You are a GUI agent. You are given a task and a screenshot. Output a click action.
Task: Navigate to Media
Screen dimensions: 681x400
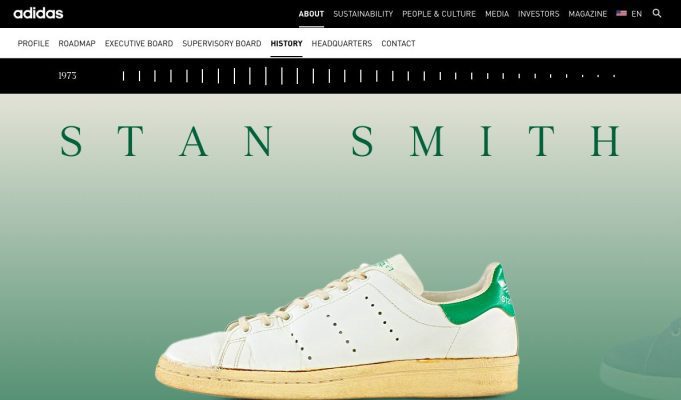point(497,14)
